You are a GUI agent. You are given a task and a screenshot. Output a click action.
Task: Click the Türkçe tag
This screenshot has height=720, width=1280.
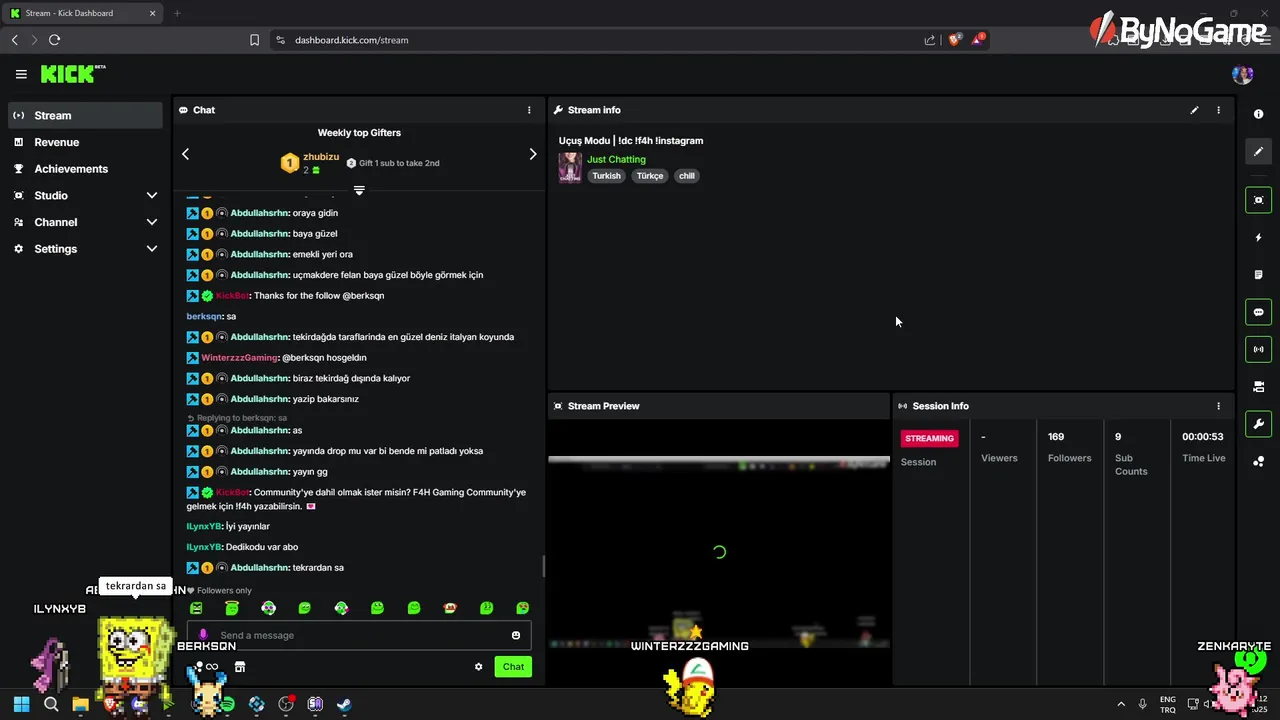pos(650,176)
